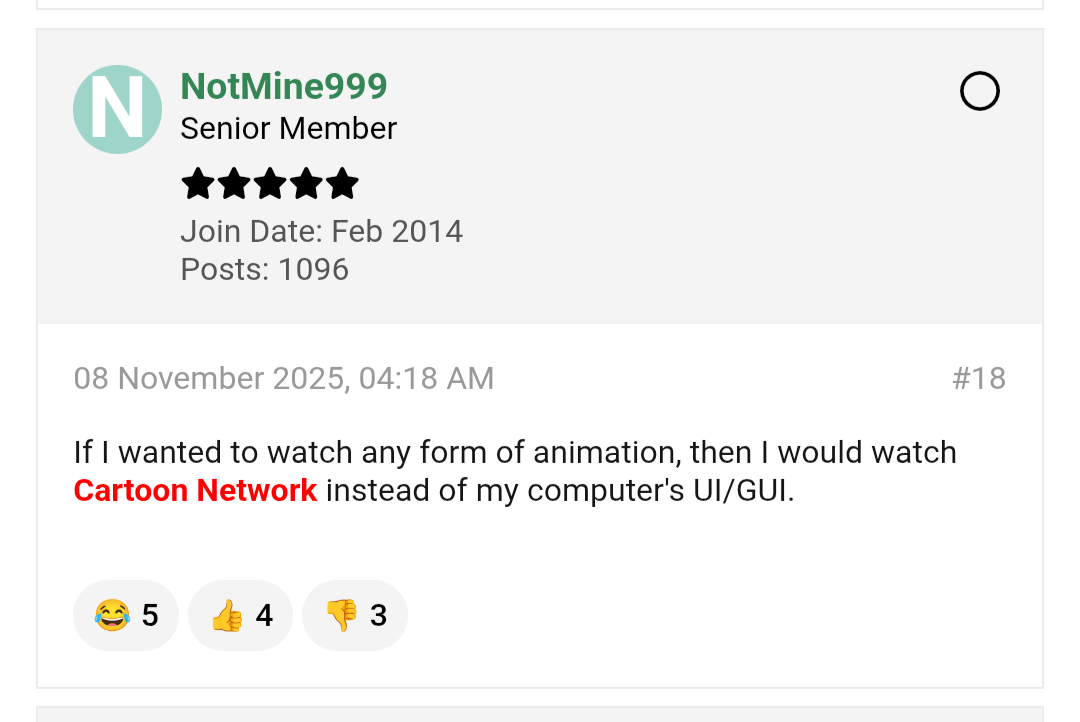Image resolution: width=1080 pixels, height=722 pixels.
Task: Open NotMine999 username profile link
Action: tap(283, 87)
